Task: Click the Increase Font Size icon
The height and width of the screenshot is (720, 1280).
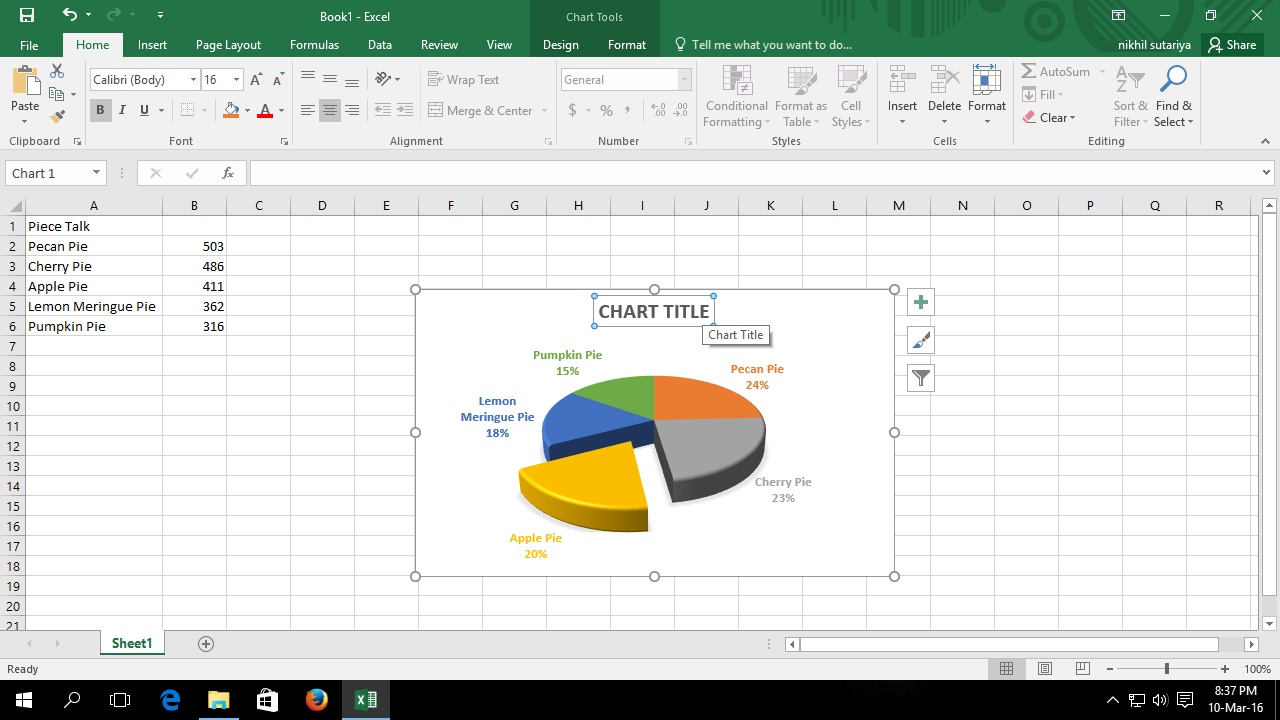Action: 256,80
